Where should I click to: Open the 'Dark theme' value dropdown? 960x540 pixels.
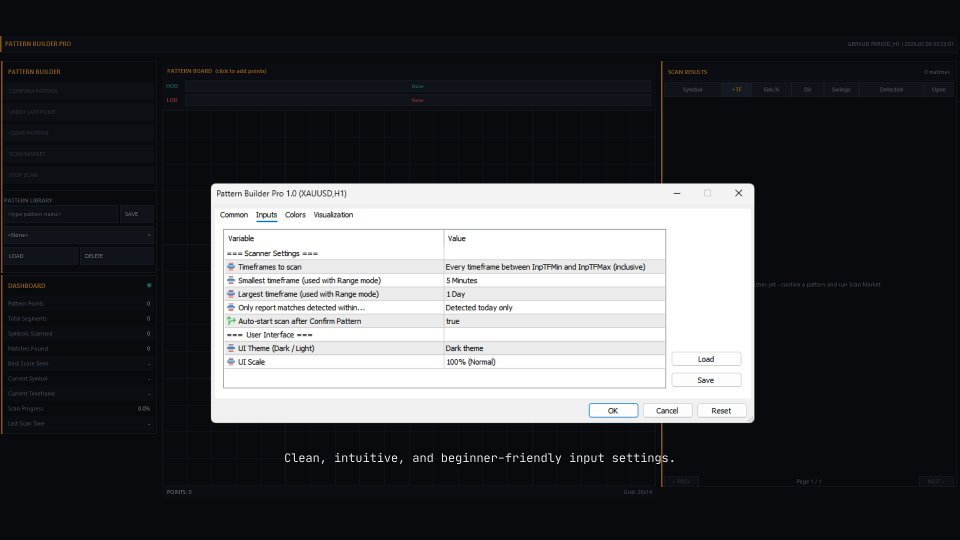(x=554, y=348)
